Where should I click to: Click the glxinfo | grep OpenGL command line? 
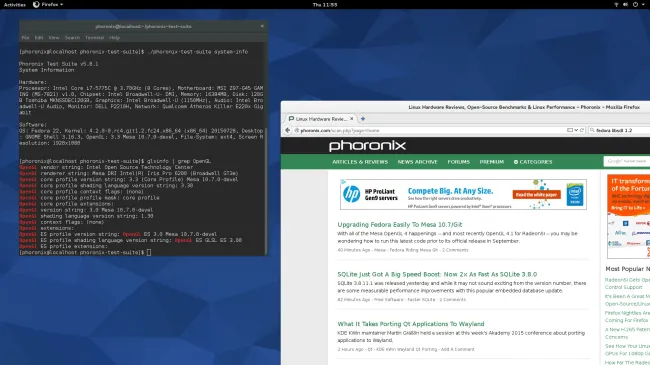(115, 161)
